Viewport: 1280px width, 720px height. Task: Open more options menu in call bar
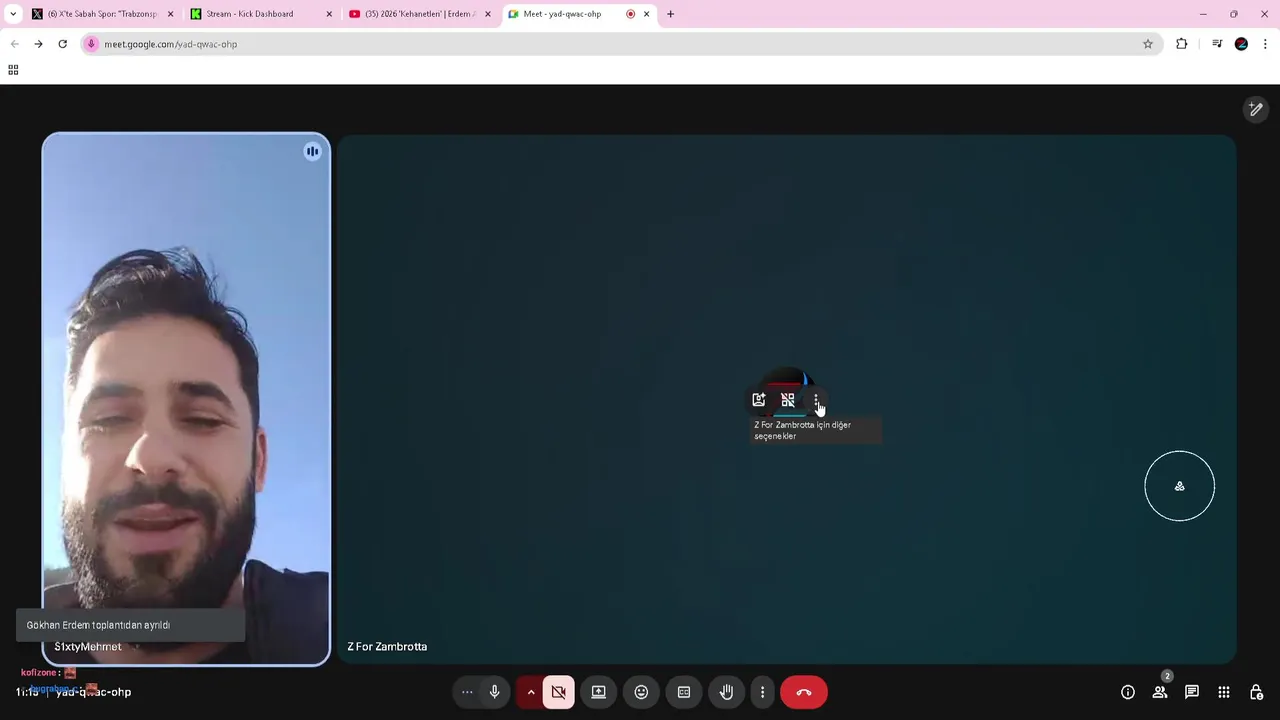click(762, 692)
